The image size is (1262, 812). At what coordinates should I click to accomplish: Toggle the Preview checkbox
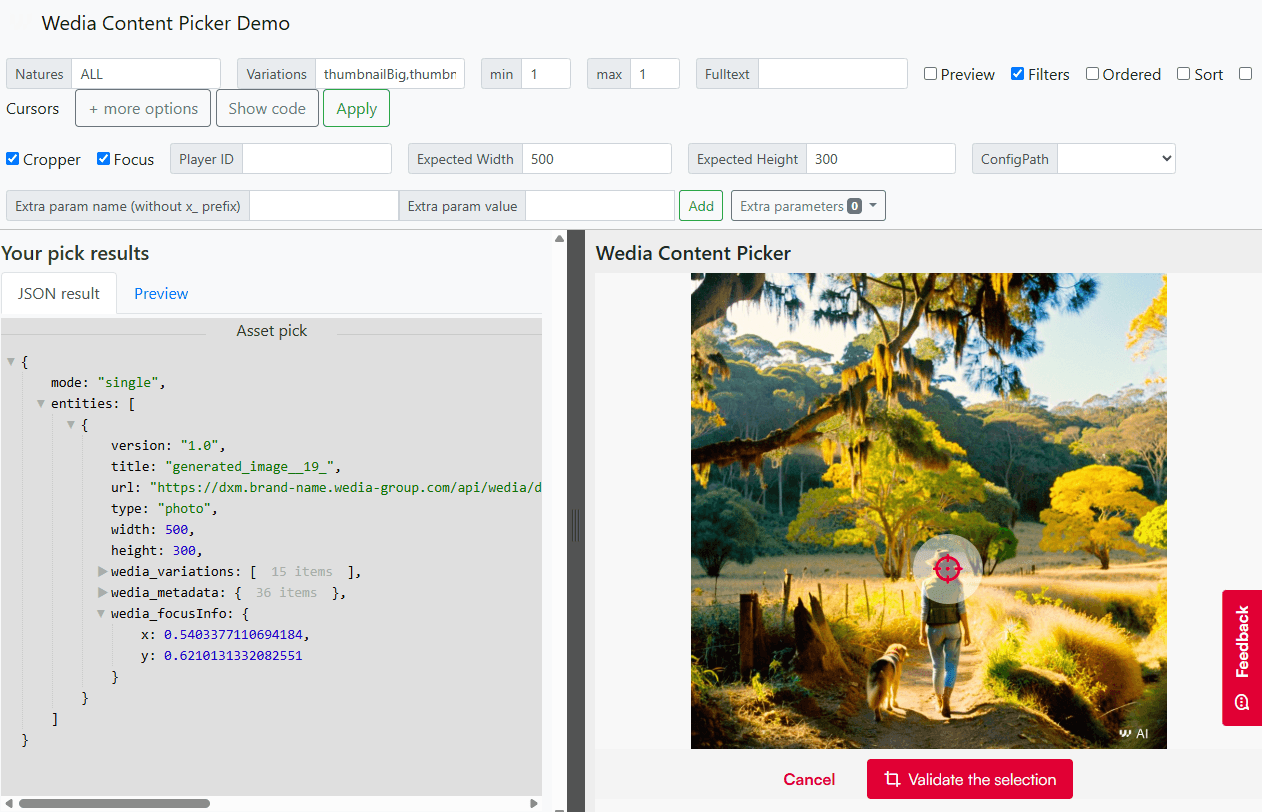tap(930, 73)
